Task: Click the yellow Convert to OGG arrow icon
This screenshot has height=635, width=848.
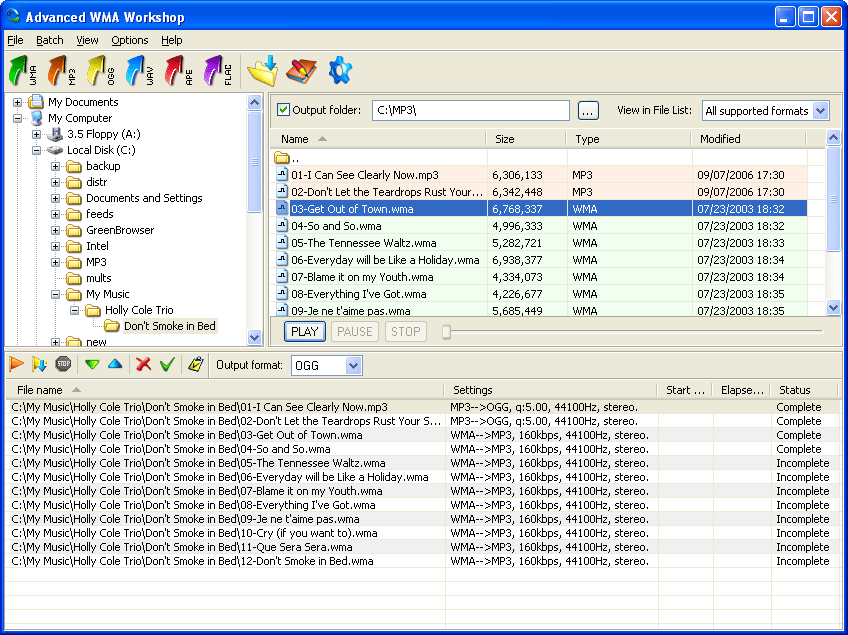Action: click(101, 71)
